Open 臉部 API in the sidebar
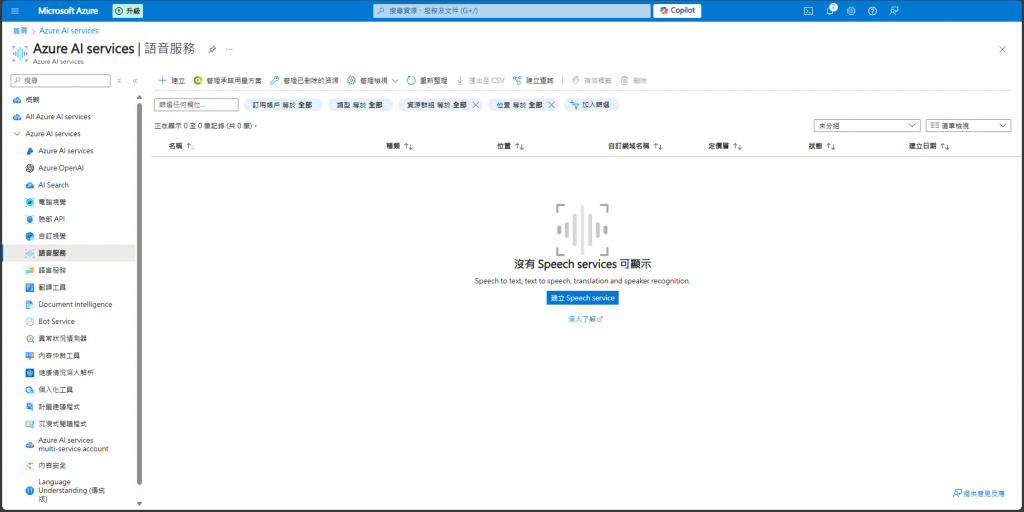The width and height of the screenshot is (1024, 512). 51,219
